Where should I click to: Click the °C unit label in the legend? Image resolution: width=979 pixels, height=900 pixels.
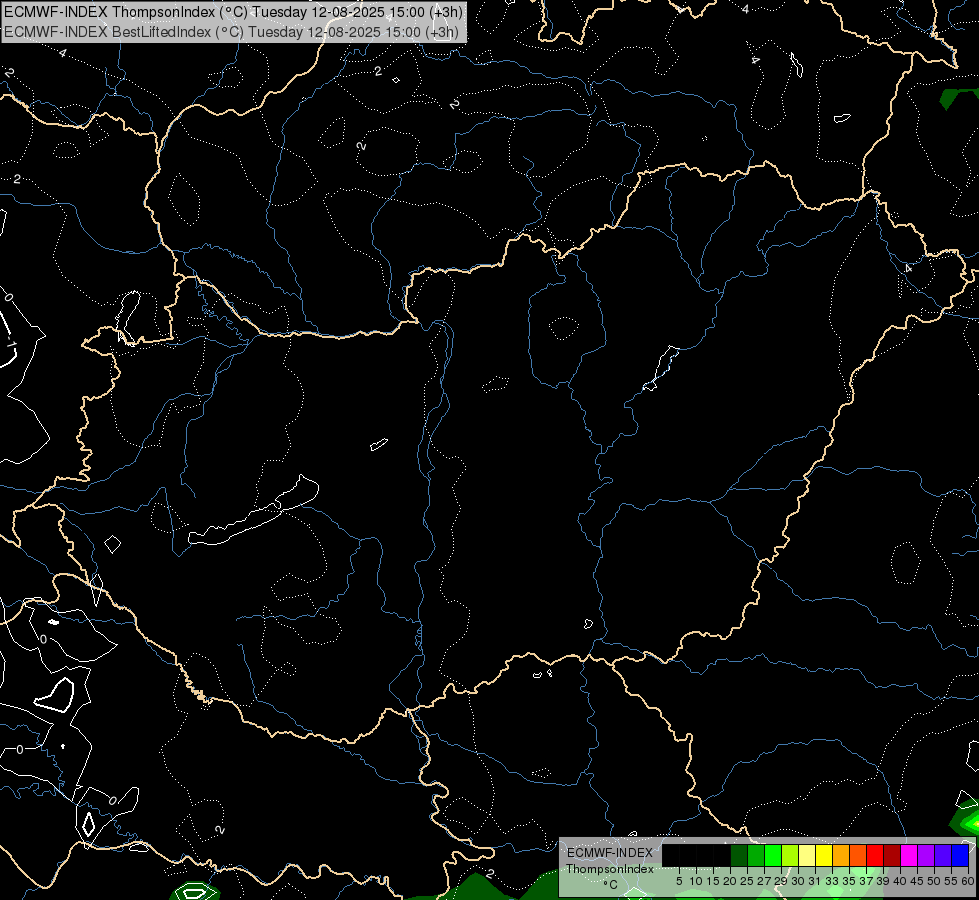[x=610, y=884]
